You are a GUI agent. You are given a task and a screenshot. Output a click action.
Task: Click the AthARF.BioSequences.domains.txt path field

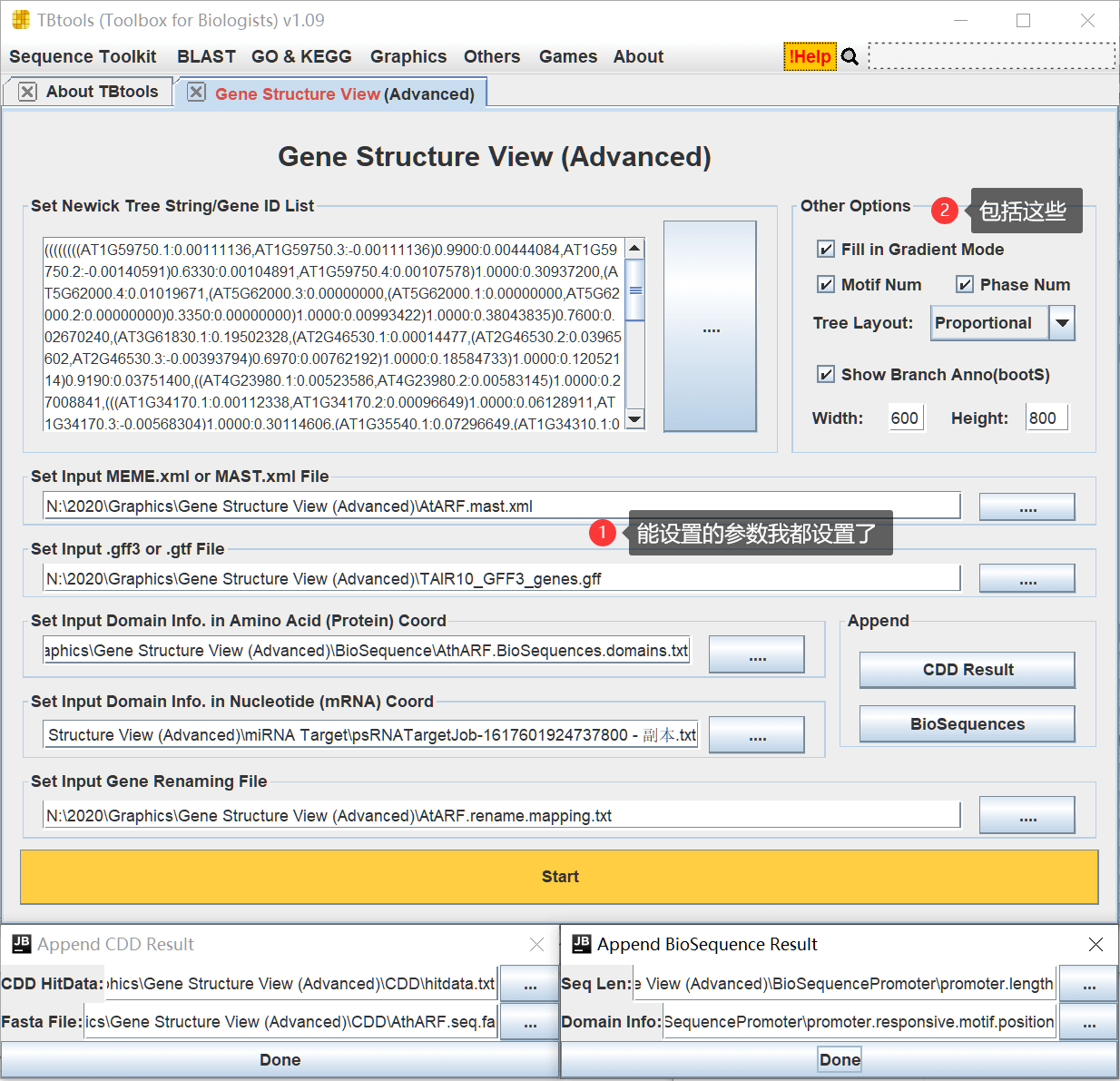(366, 650)
